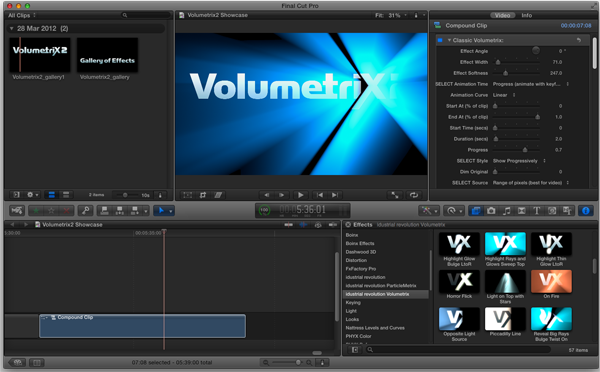
Task: Click the Crop tool under viewer
Action: 203,195
